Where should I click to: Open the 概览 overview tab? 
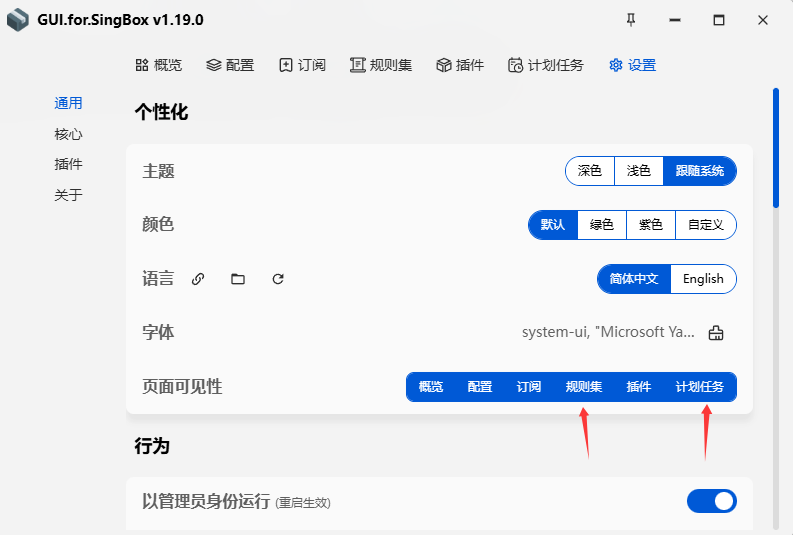click(159, 65)
